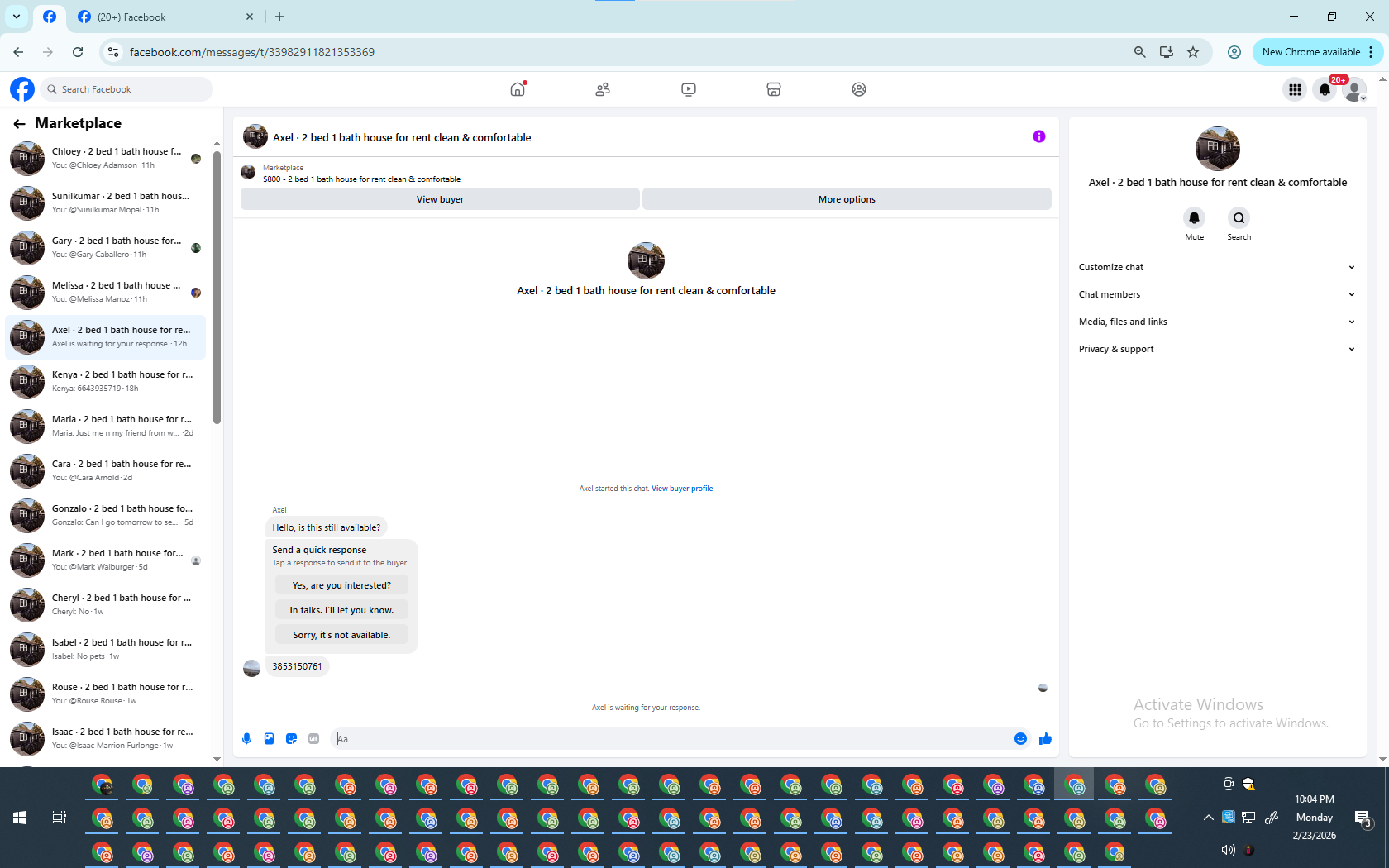Send quick reply 'In talks. I'll let you know.'
1389x868 pixels.
pos(341,610)
